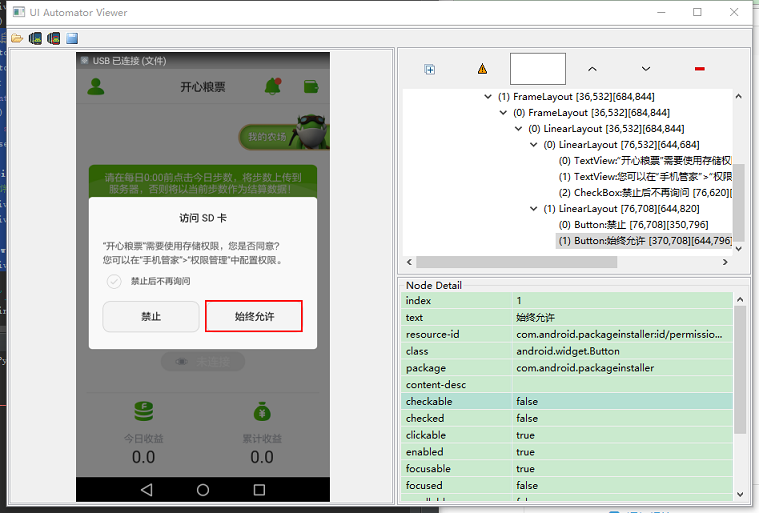Click the compressed Device Screenshot toolbar icon

[54, 38]
